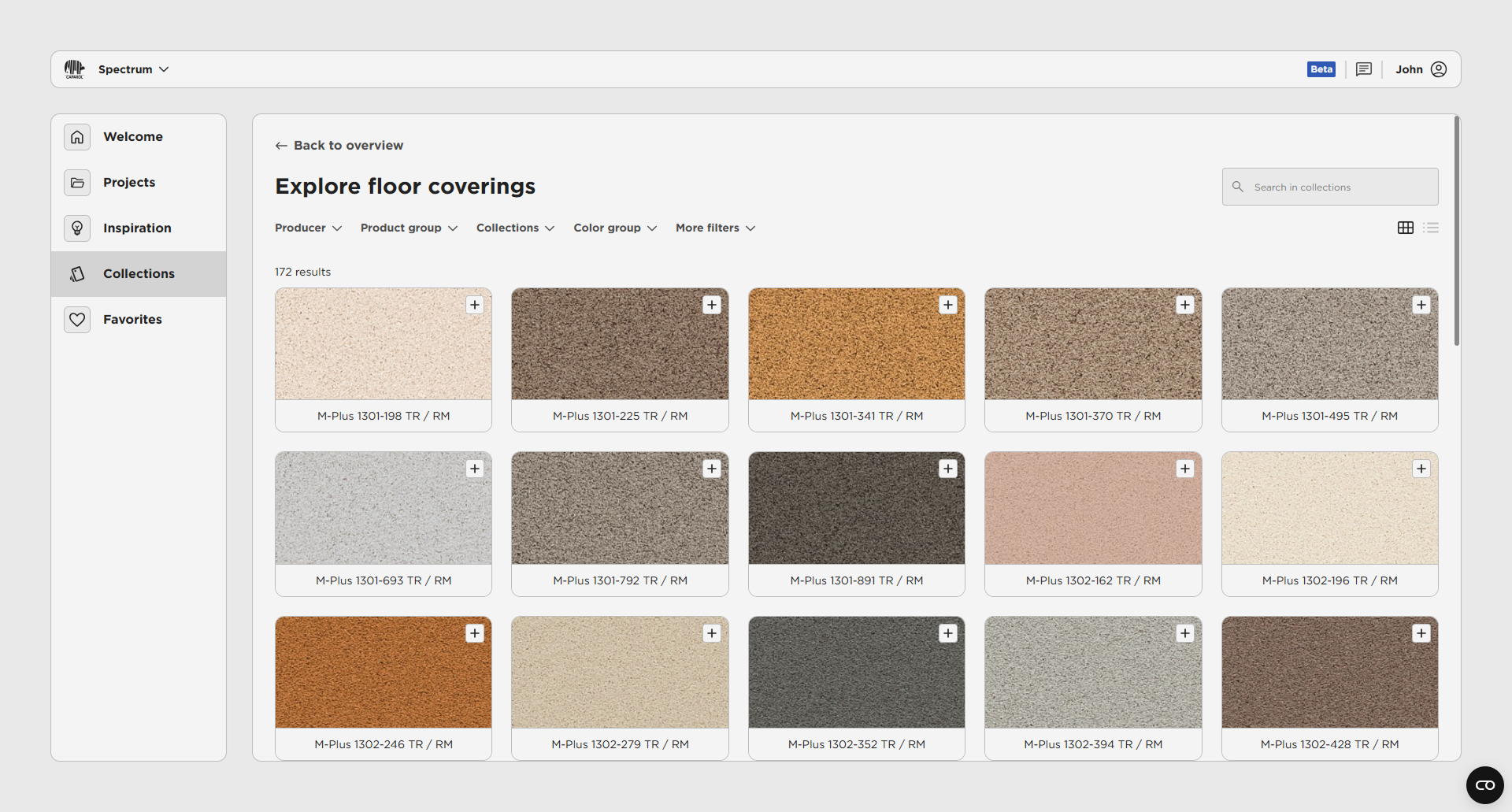
Task: Expand the Producer filter dropdown
Action: point(308,228)
